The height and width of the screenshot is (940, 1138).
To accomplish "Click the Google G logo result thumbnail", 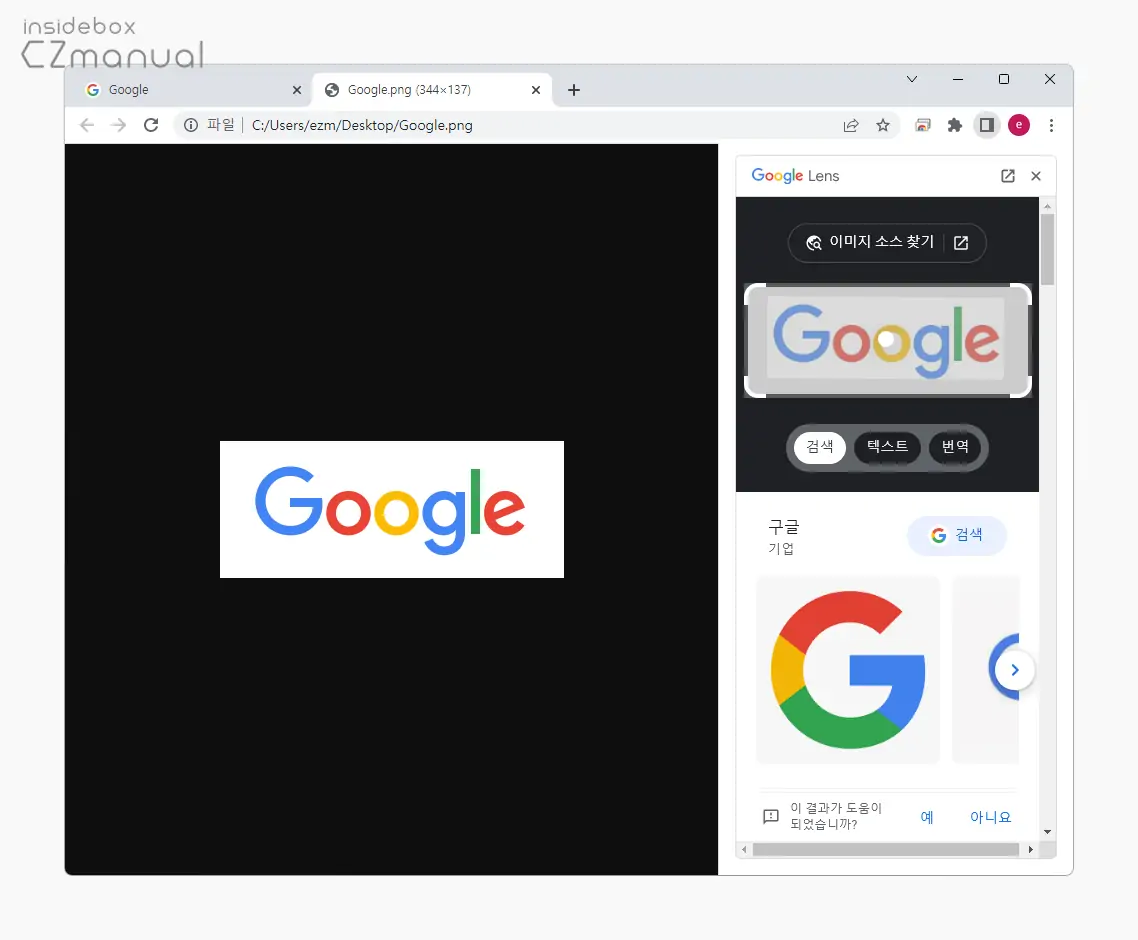I will tap(847, 669).
